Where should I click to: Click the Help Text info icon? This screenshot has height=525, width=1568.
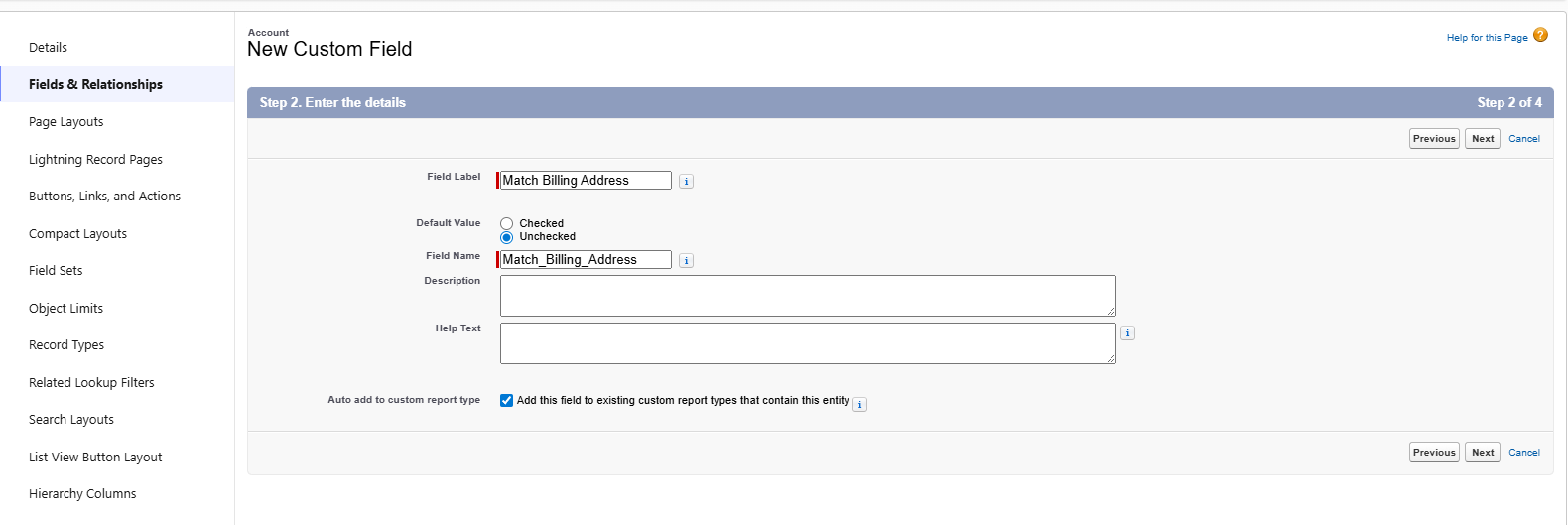click(1127, 333)
